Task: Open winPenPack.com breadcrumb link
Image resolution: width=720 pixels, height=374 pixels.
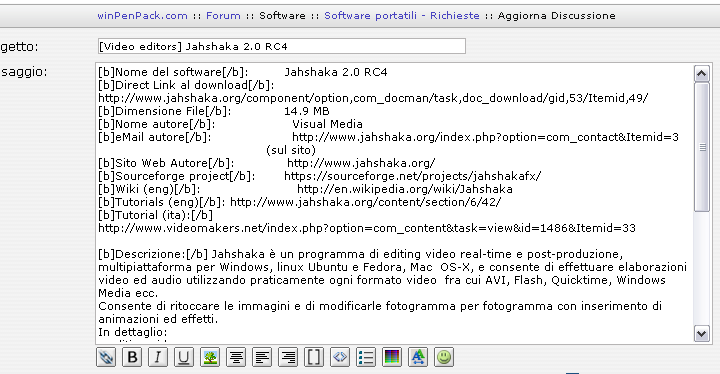Action: click(x=142, y=16)
